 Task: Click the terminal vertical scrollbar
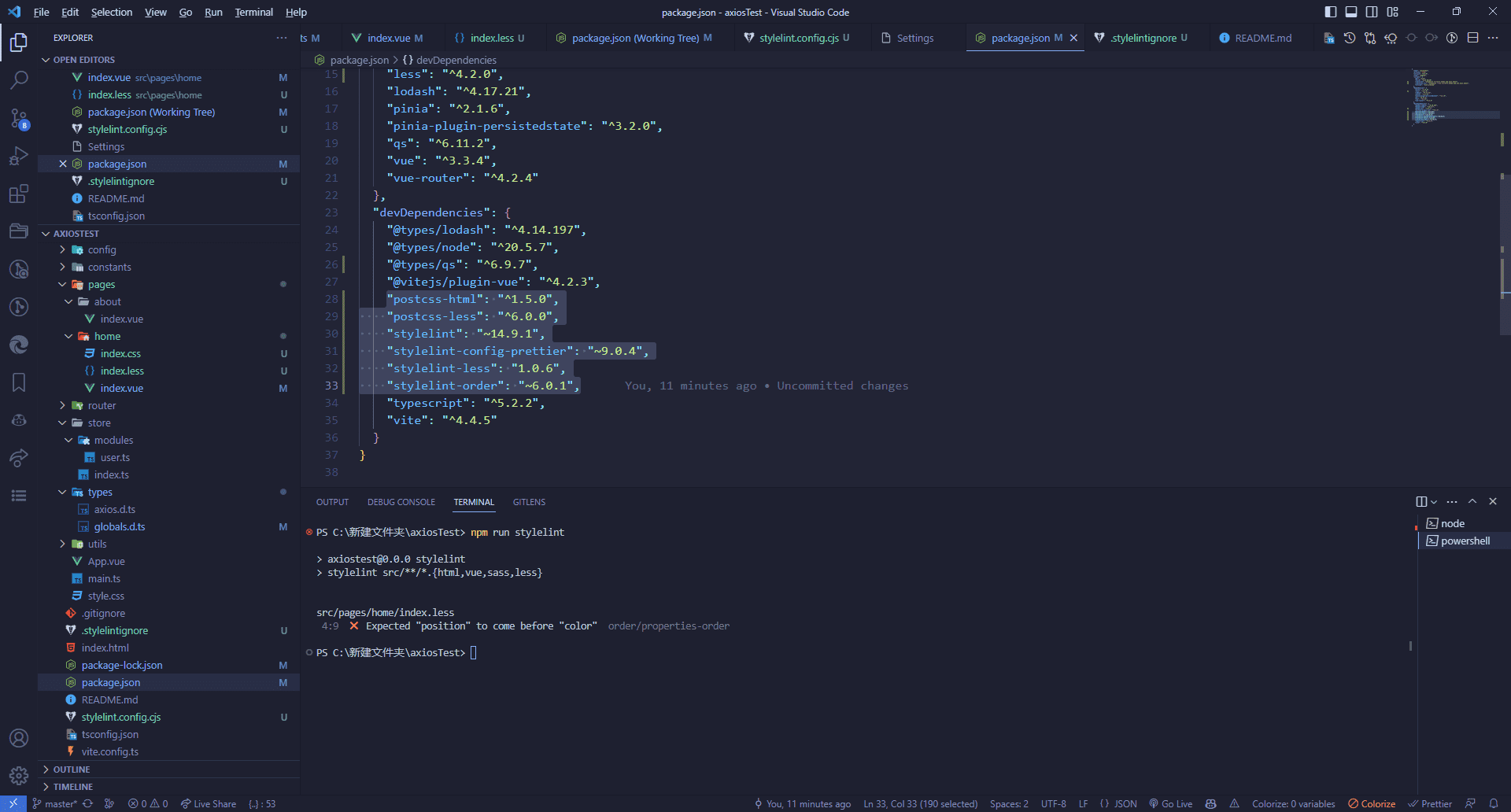1410,646
